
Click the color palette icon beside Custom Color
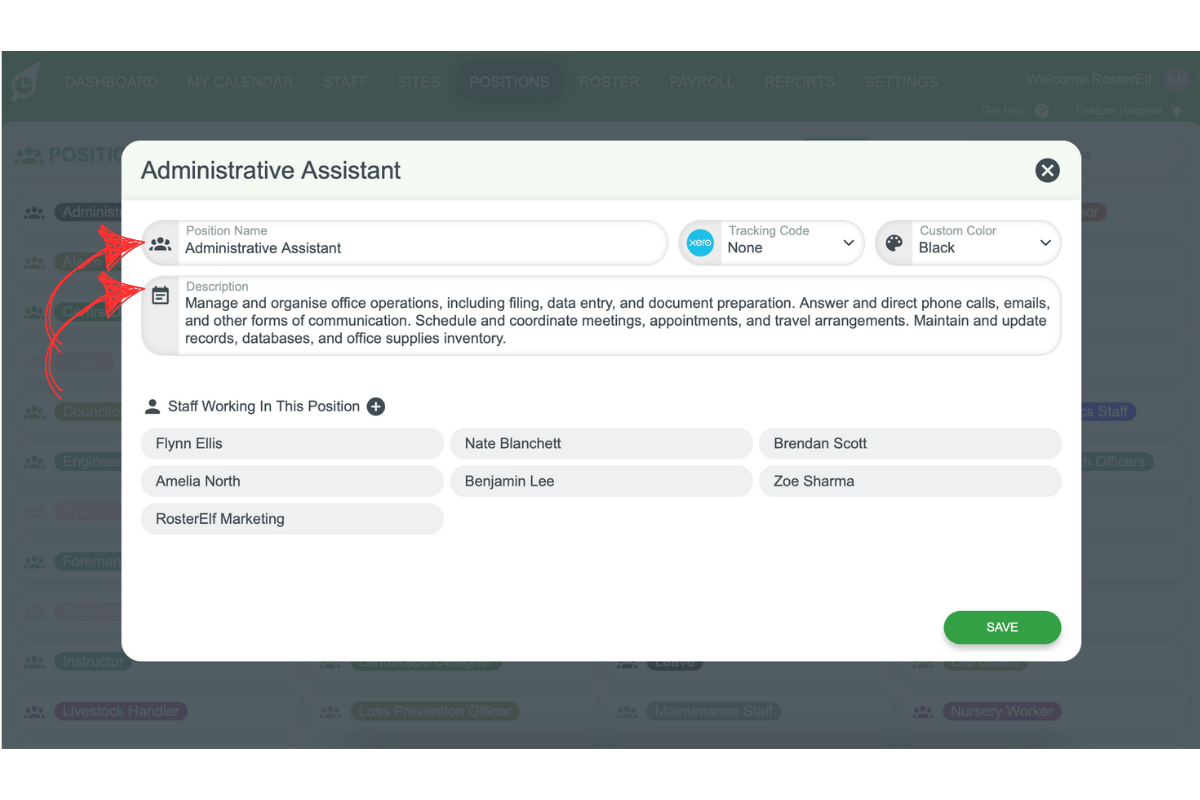pos(895,242)
